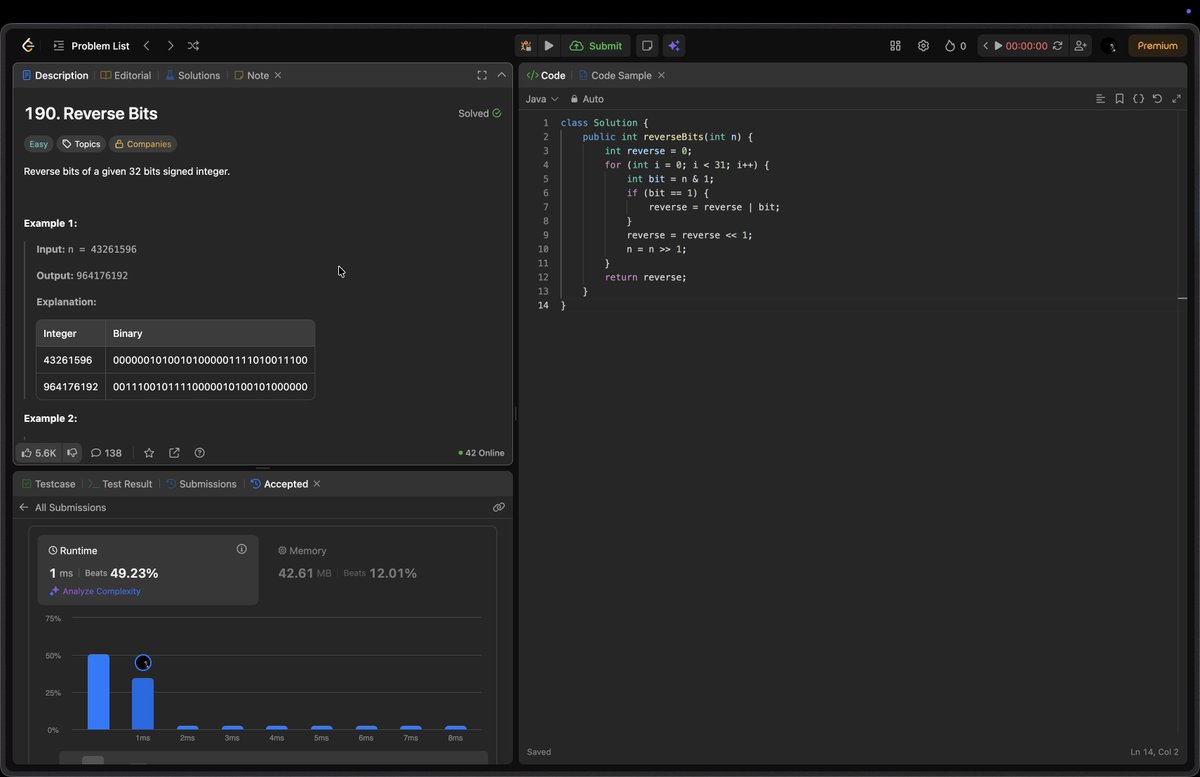
Task: Click the tallest 0ms runtime bar
Action: coord(98,692)
